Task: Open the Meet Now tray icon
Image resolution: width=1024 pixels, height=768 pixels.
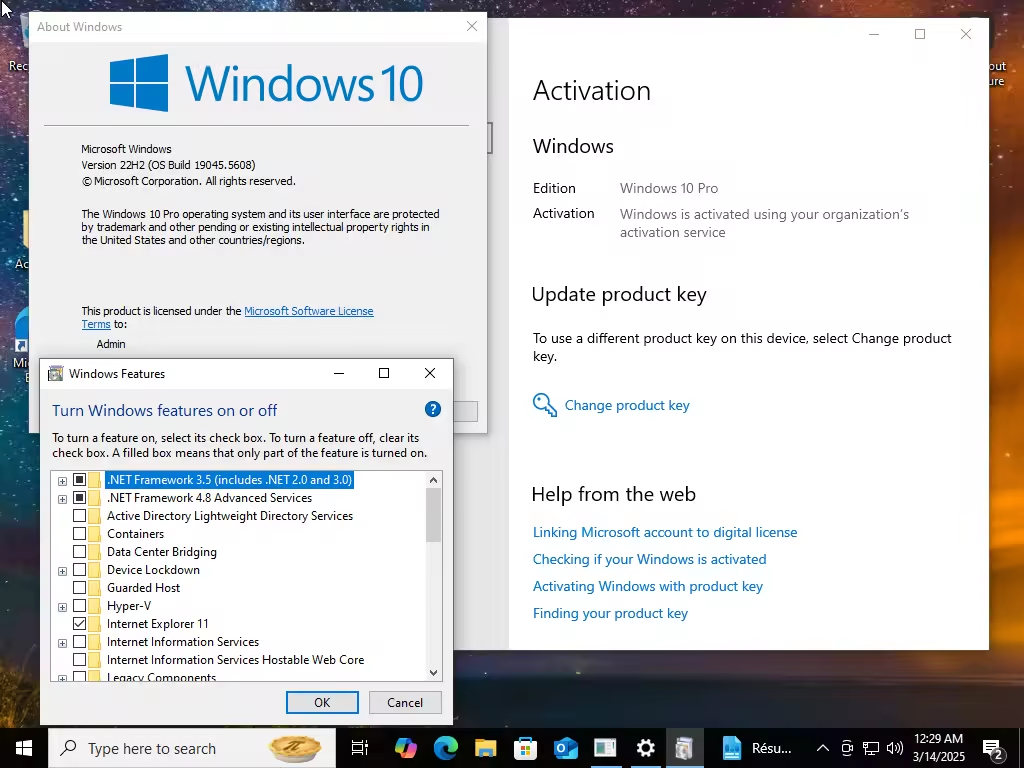Action: (x=847, y=748)
